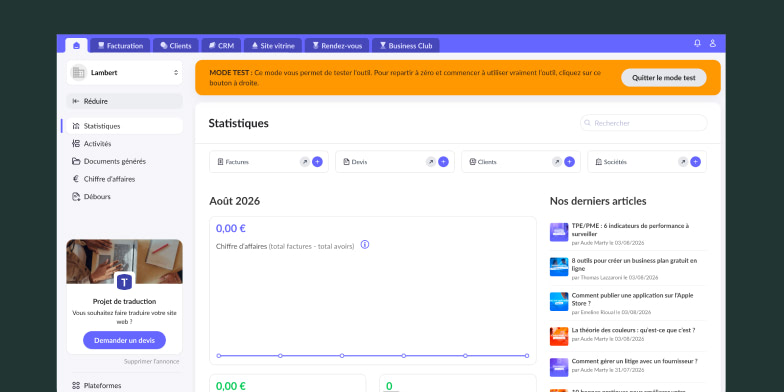Click the first data point on revenue chart
Screen dimensions: 784x392
point(218,356)
